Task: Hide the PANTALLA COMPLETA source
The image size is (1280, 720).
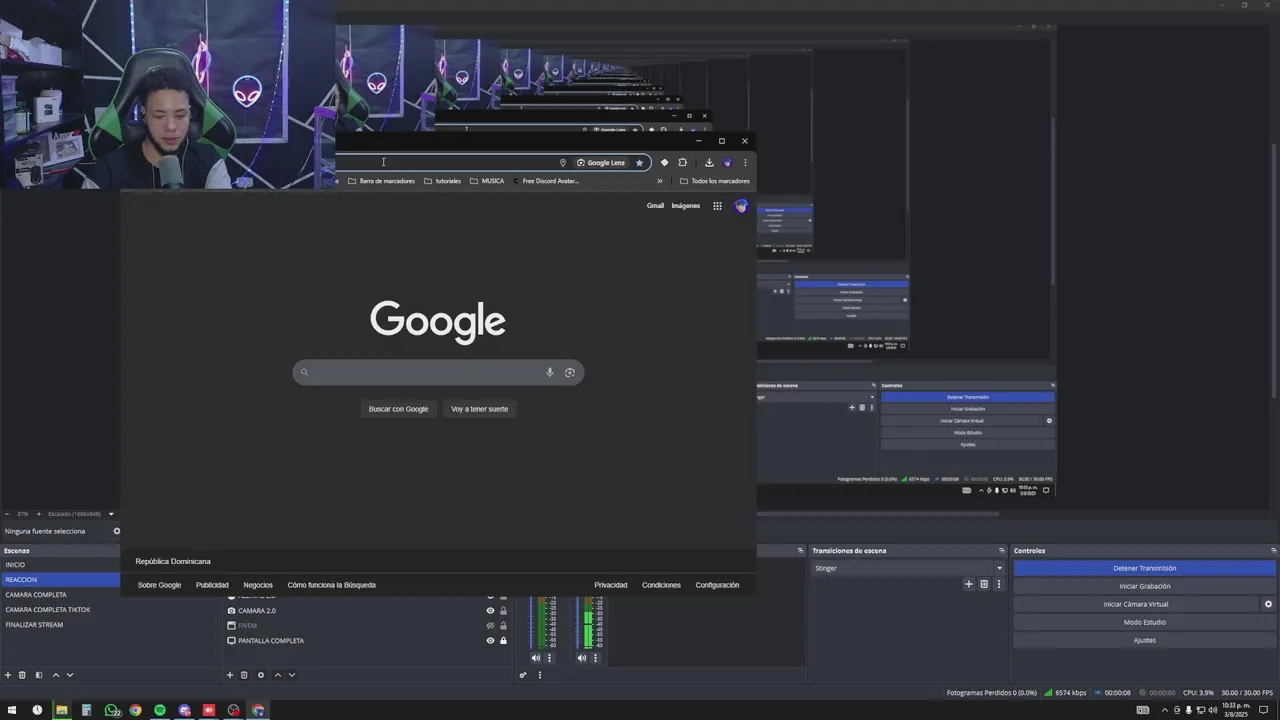Action: click(490, 640)
